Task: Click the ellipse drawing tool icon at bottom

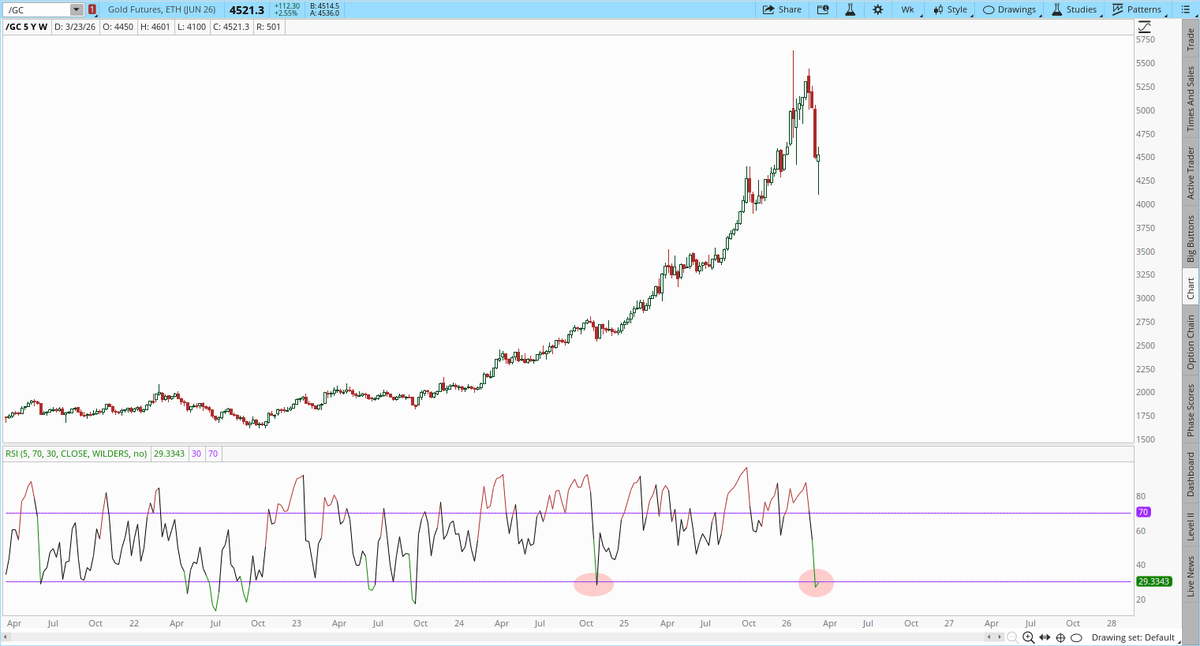Action: pos(1075,637)
